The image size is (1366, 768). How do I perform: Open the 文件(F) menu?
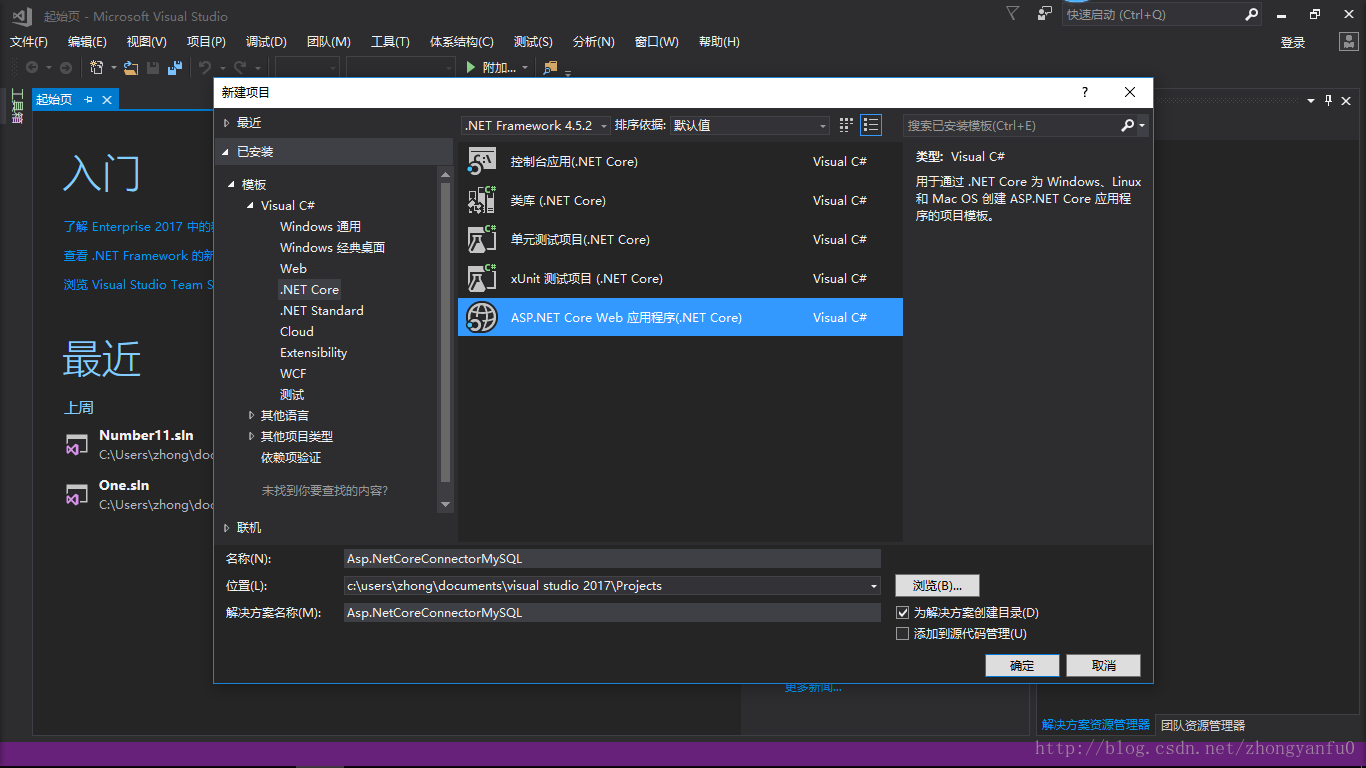[x=29, y=41]
